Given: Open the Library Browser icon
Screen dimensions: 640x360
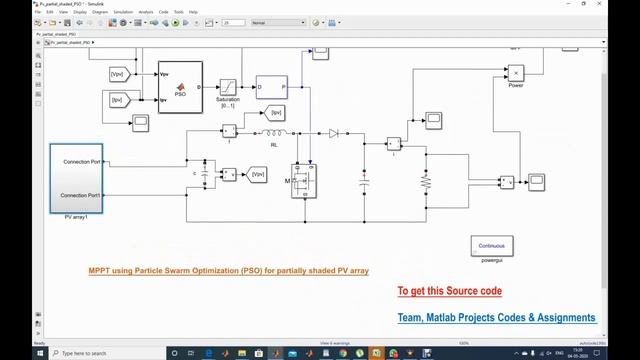Looking at the screenshot, I should coord(112,23).
